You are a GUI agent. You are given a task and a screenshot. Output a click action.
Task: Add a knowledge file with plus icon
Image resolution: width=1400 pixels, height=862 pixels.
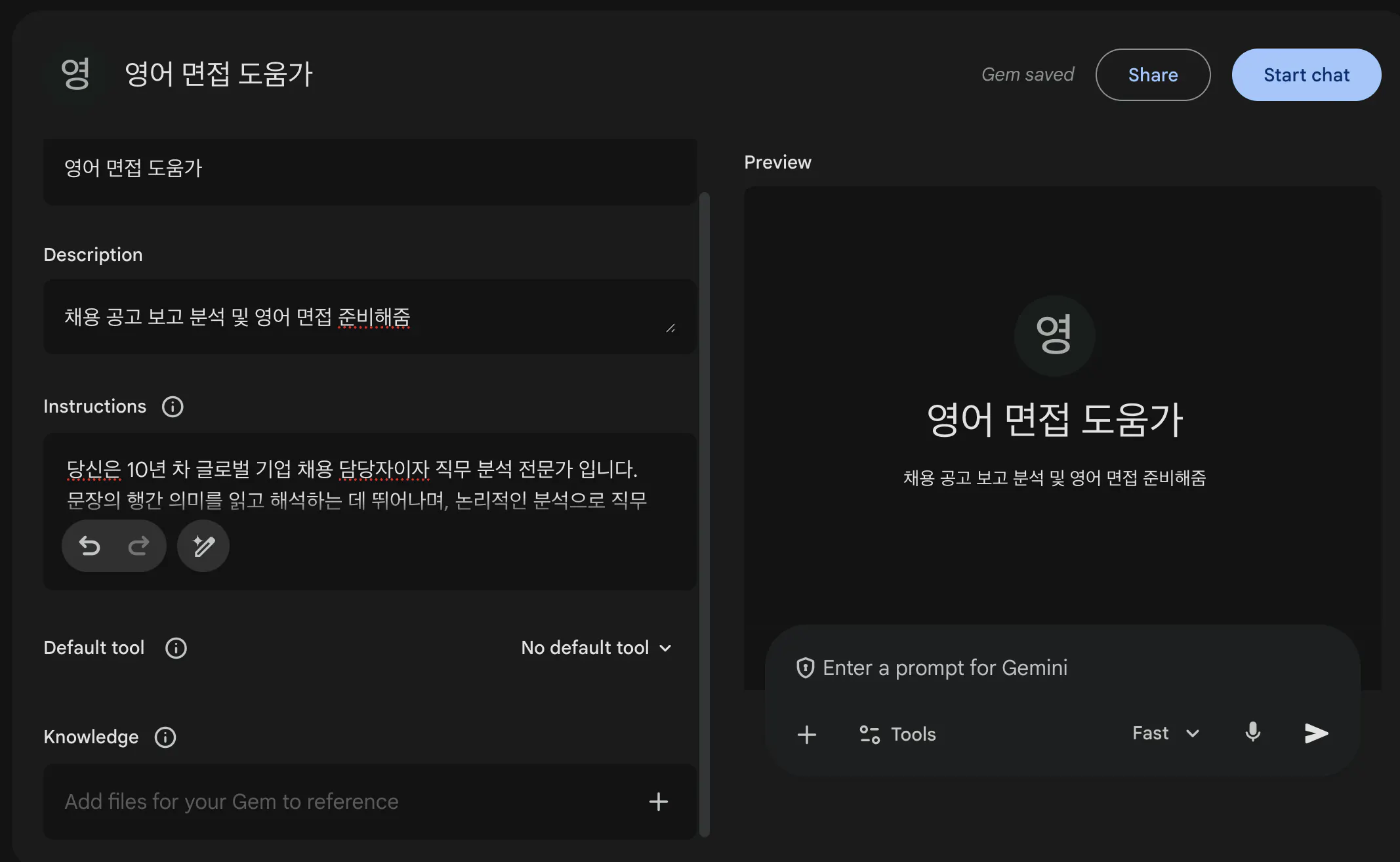coord(658,802)
